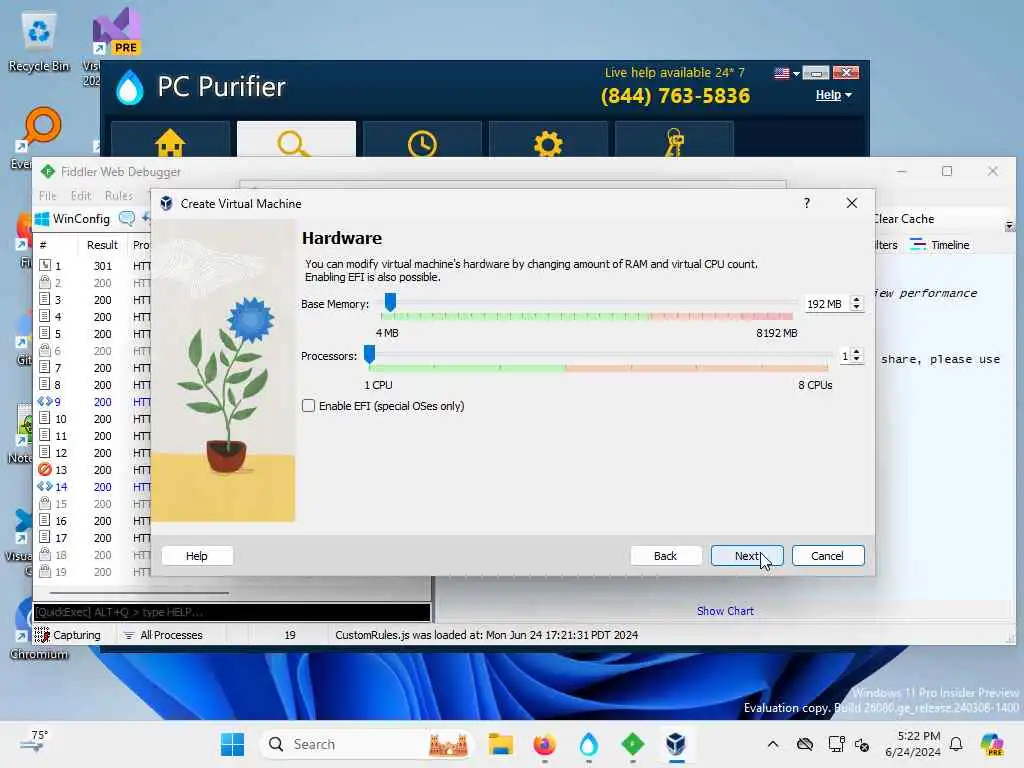Screen dimensions: 1024x768
Task: Open the PC Purifier Help dropdown
Action: pyautogui.click(x=833, y=95)
